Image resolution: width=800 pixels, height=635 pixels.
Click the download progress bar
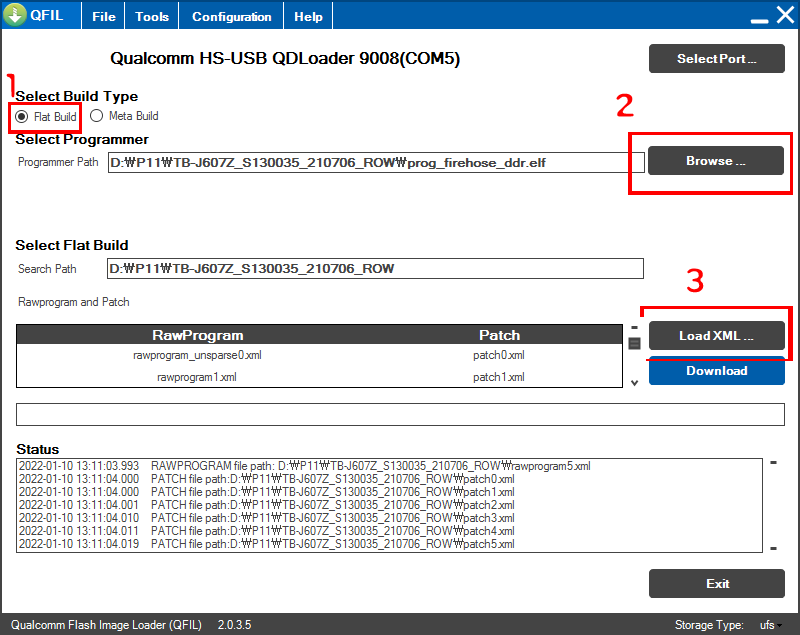pos(400,414)
